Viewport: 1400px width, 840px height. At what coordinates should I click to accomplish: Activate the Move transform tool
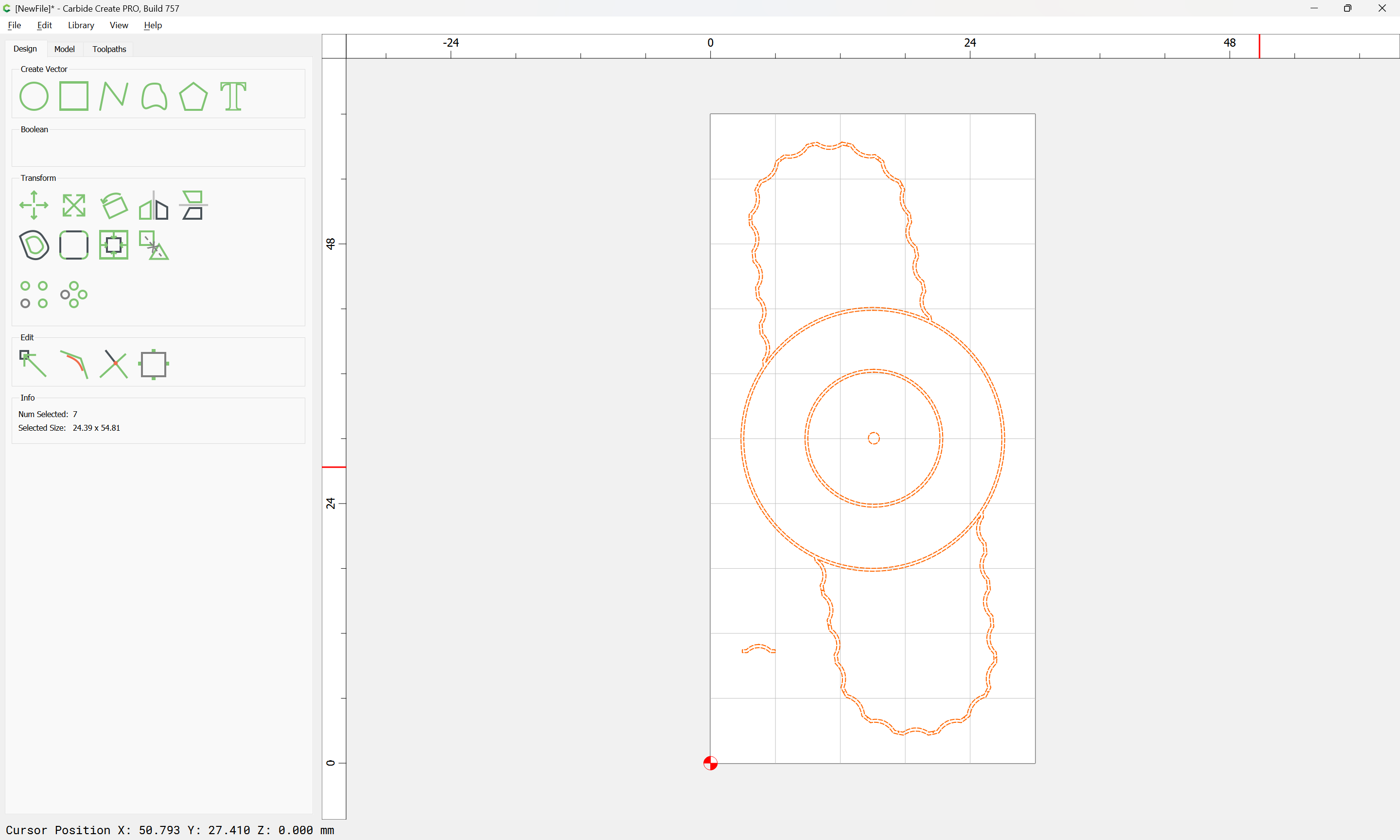[x=34, y=205]
